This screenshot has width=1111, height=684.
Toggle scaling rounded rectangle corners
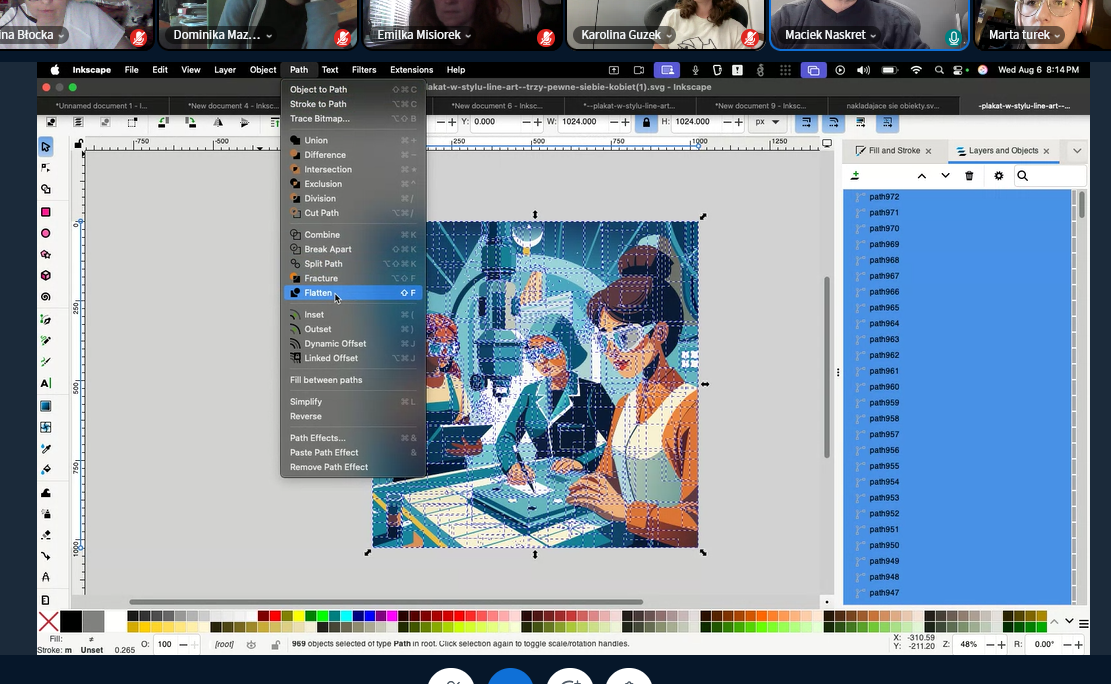coord(833,122)
